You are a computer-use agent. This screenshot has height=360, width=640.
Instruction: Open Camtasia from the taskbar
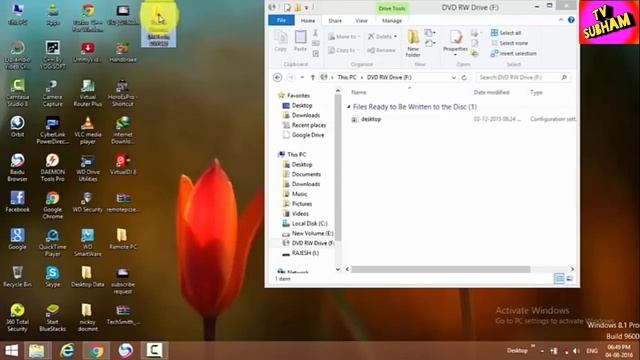click(x=154, y=351)
